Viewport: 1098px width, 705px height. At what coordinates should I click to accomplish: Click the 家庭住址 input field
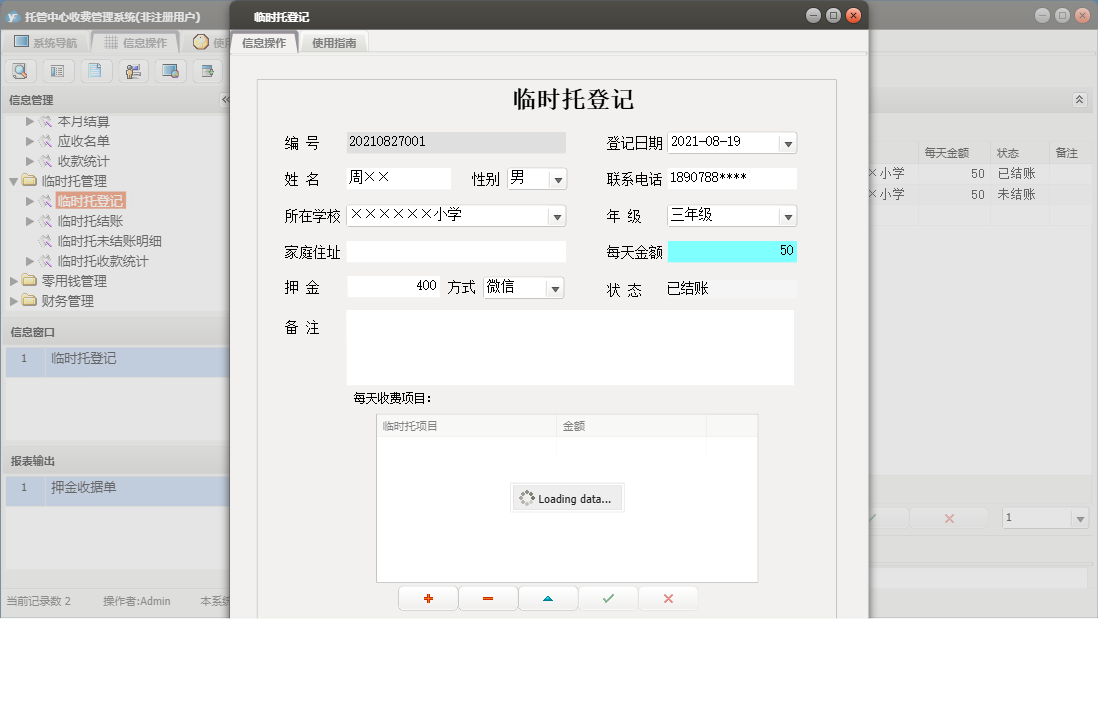(x=456, y=251)
